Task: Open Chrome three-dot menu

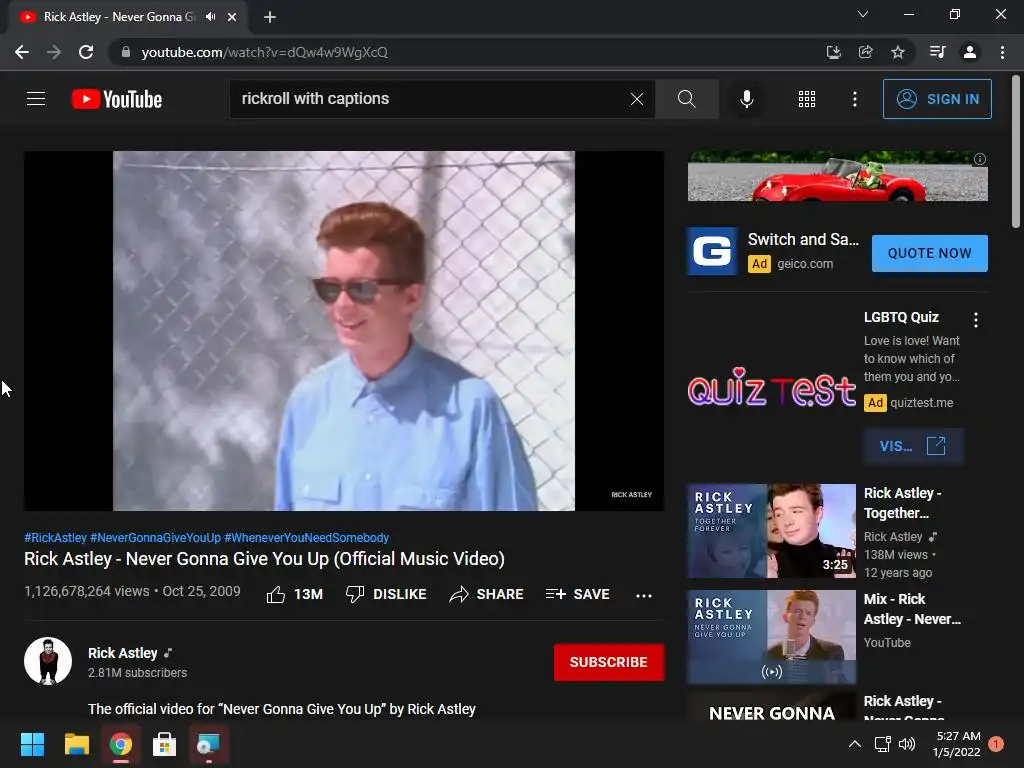Action: pos(1002,52)
